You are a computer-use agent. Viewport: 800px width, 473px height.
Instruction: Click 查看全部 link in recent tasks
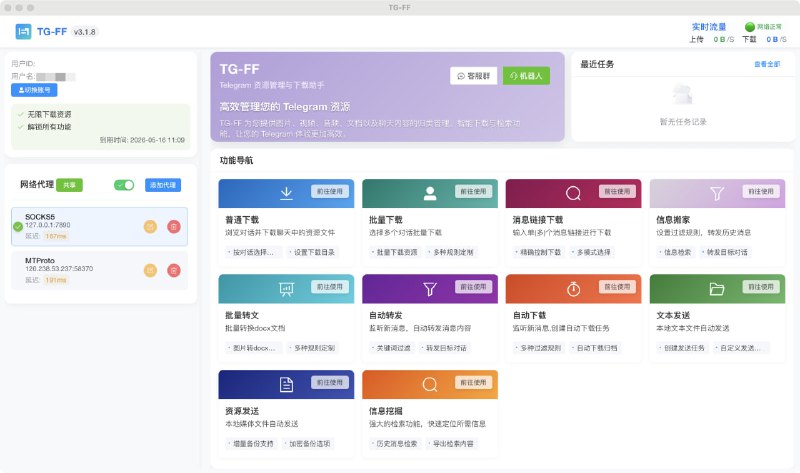tap(767, 64)
